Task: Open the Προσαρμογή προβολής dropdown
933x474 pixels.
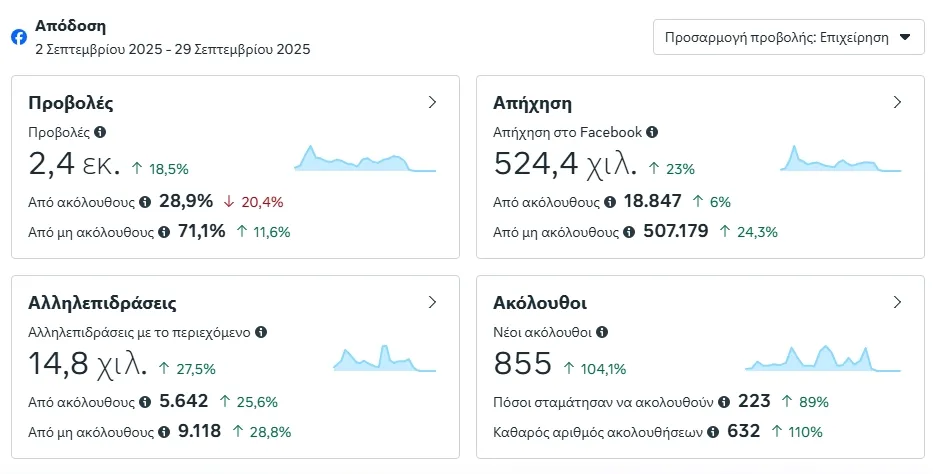Action: pos(788,38)
